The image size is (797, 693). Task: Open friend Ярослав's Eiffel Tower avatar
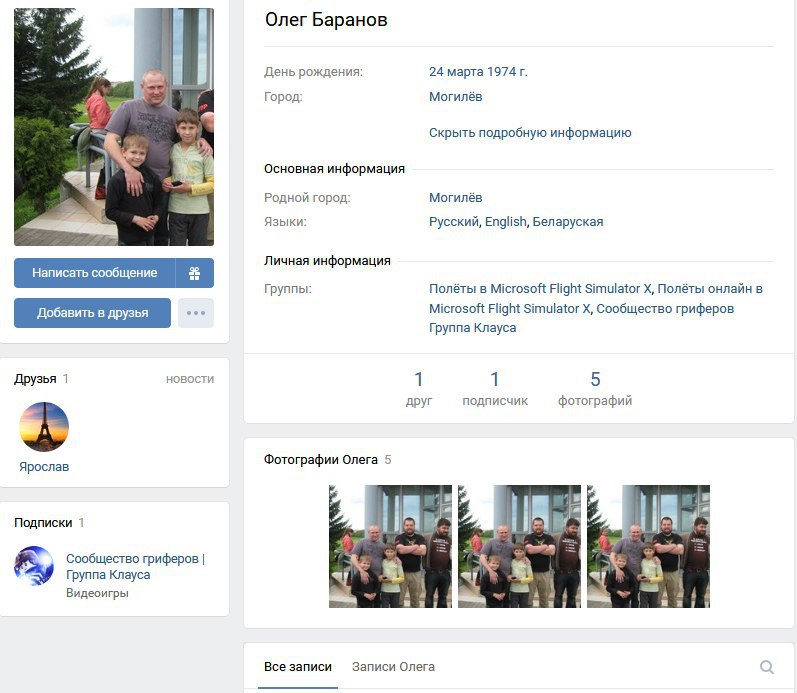pyautogui.click(x=44, y=427)
